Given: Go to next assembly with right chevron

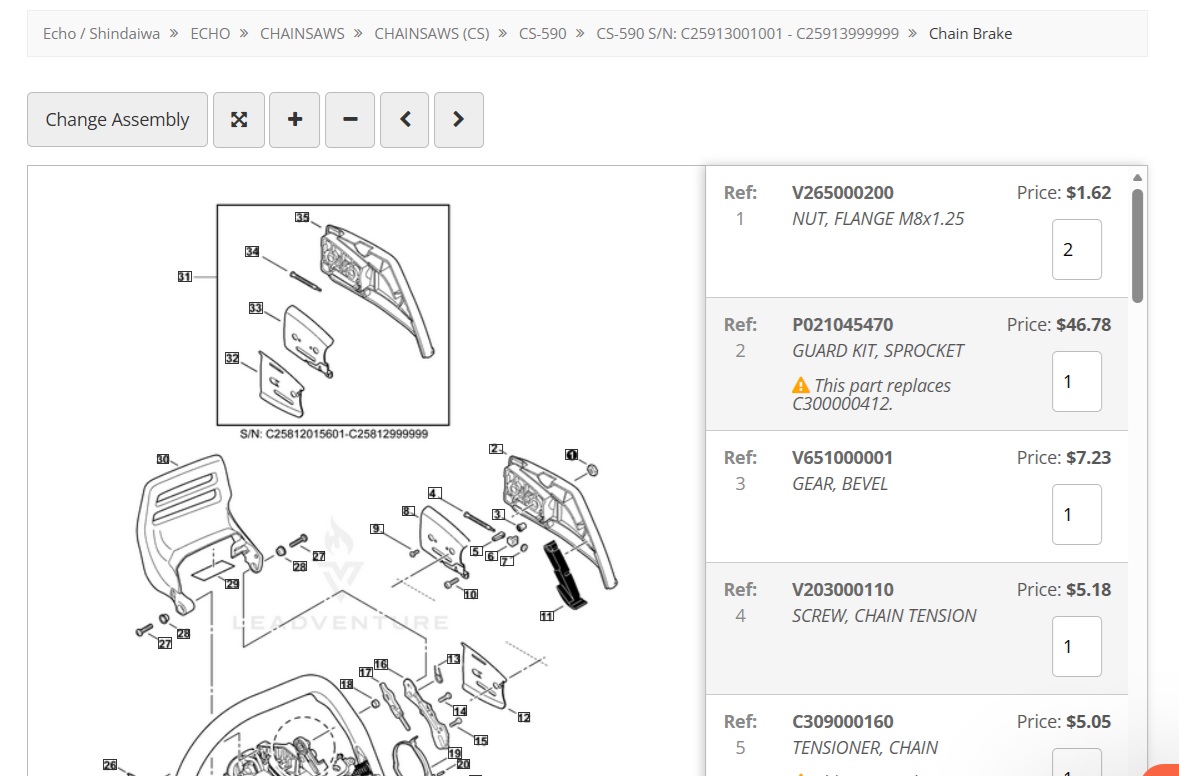Looking at the screenshot, I should 459,120.
